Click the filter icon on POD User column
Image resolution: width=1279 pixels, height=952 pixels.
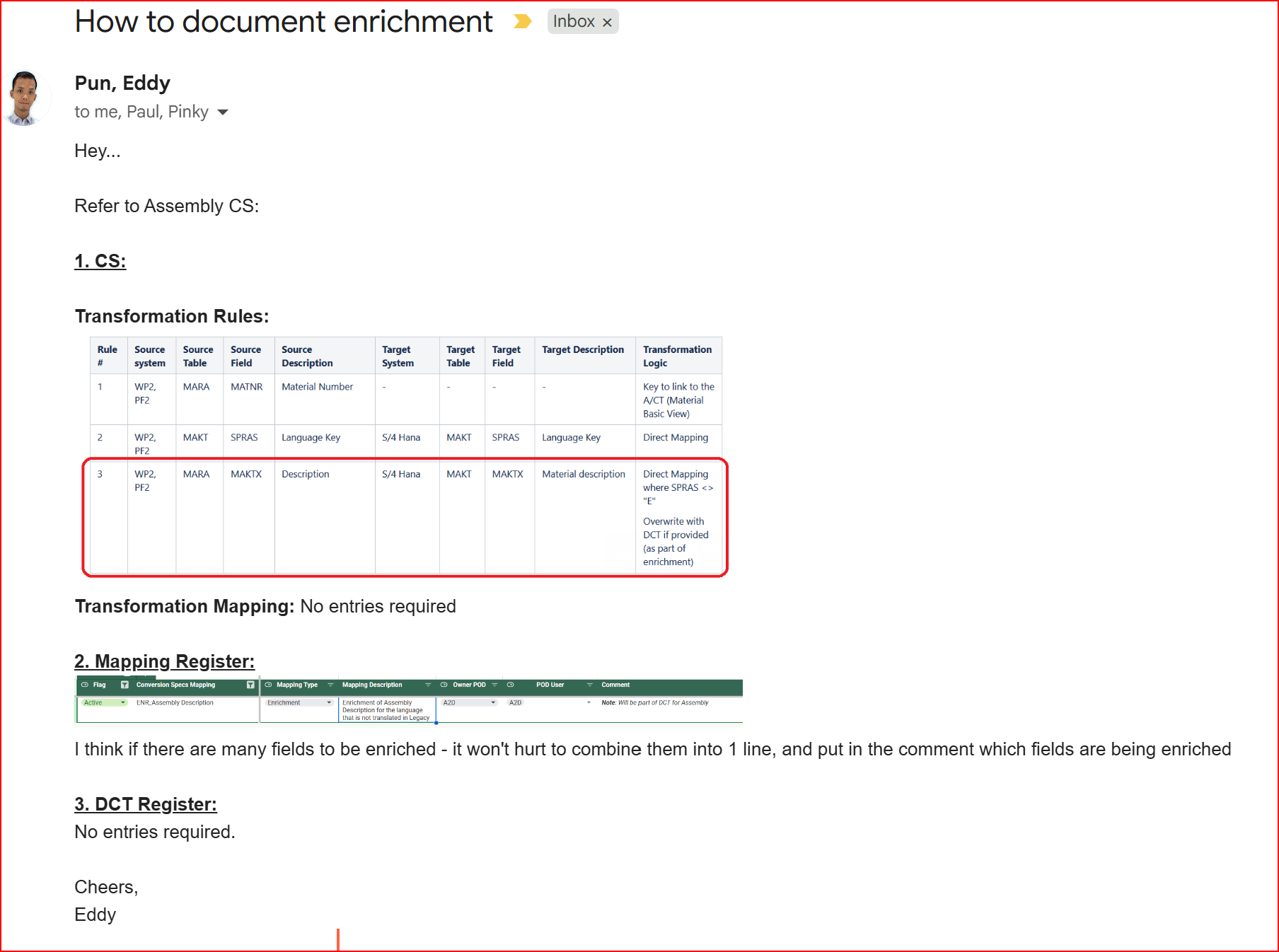tap(589, 685)
